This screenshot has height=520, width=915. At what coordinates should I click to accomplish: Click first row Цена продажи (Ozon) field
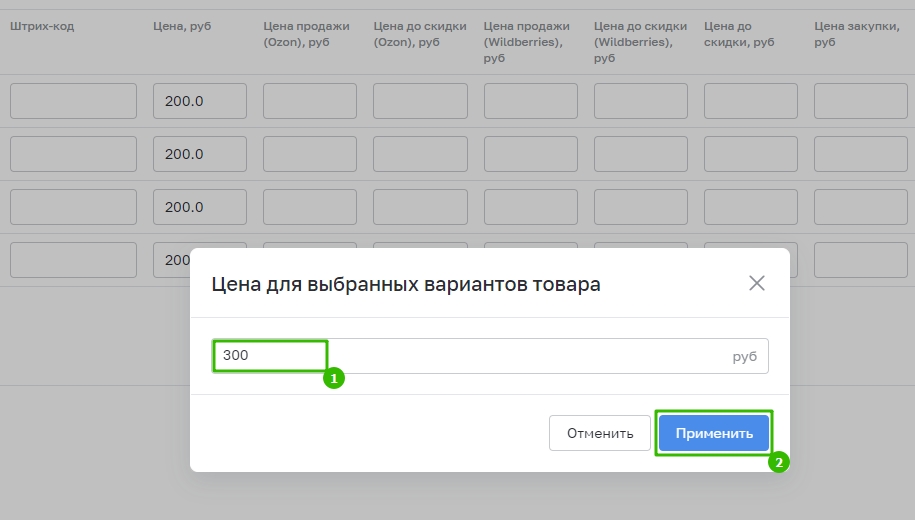(310, 101)
